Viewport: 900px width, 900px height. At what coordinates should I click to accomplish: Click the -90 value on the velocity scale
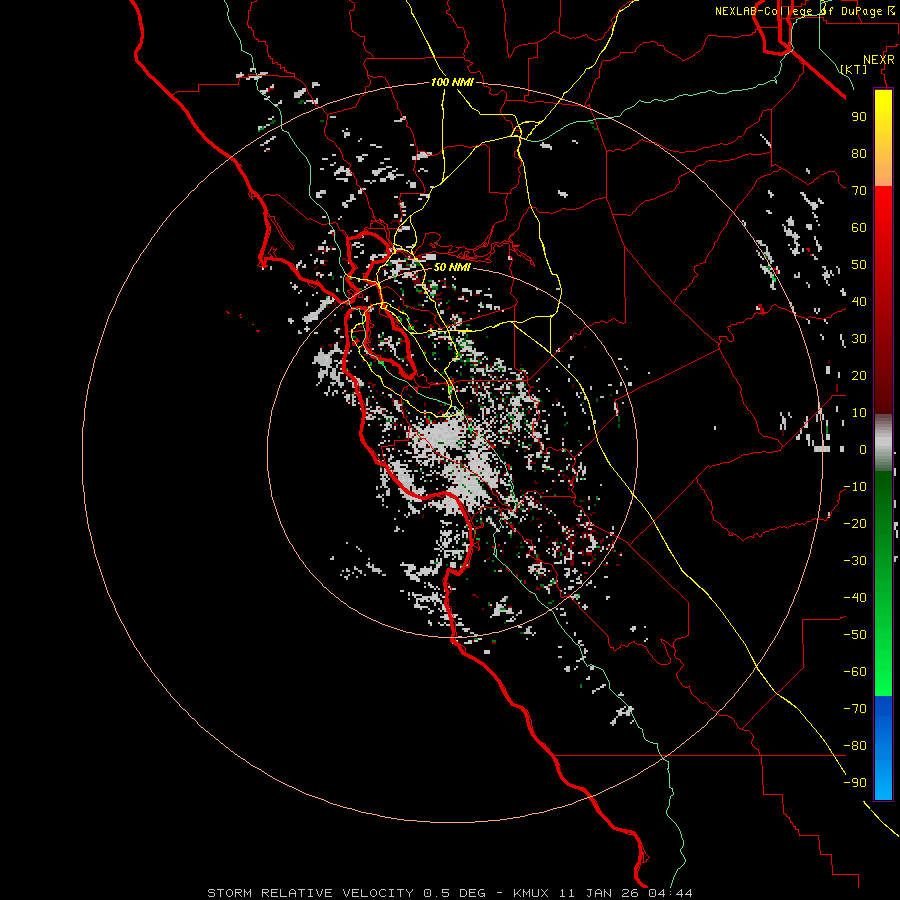point(855,783)
